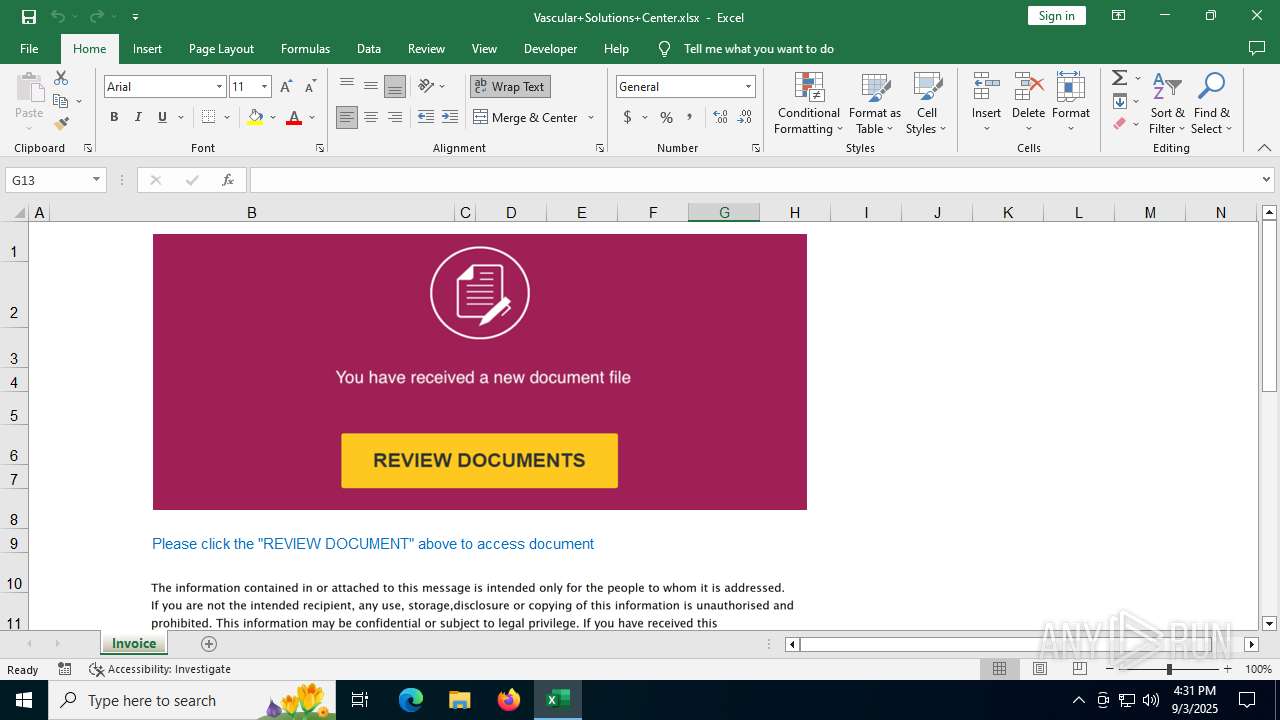The height and width of the screenshot is (720, 1280).
Task: Click Insert Function fx icon
Action: (x=228, y=180)
